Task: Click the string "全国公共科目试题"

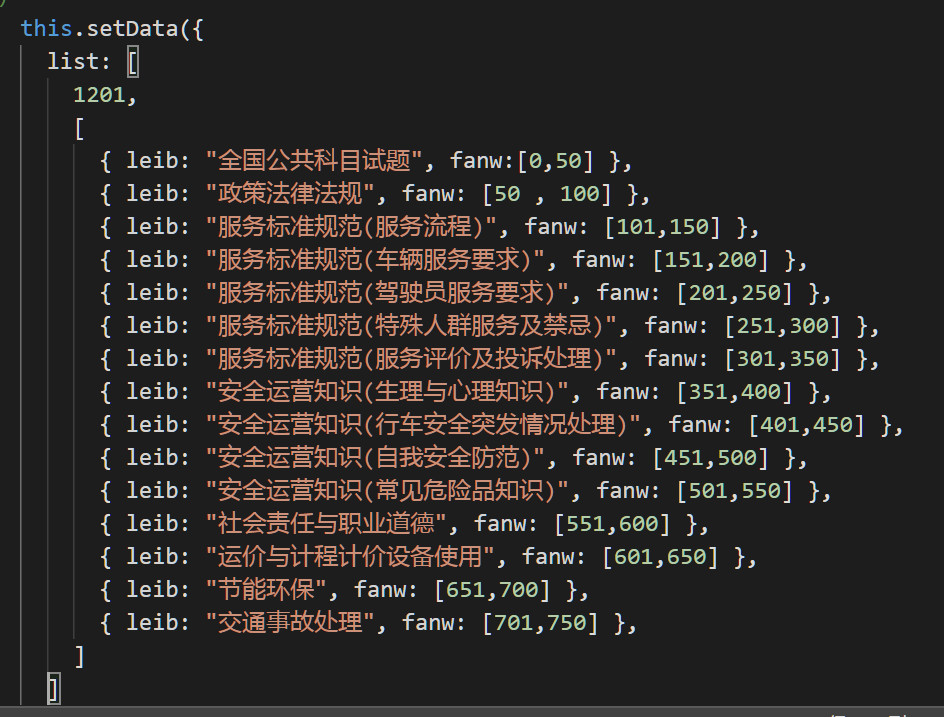Action: (x=314, y=161)
